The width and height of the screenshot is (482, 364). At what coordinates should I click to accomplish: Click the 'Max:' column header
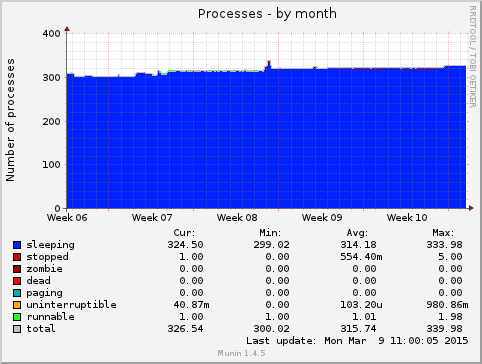coord(443,233)
